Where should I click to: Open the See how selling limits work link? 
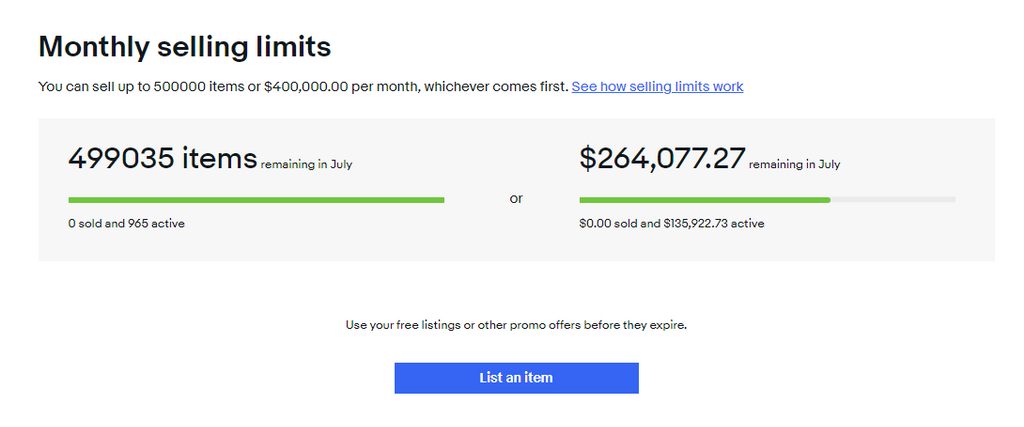[657, 86]
